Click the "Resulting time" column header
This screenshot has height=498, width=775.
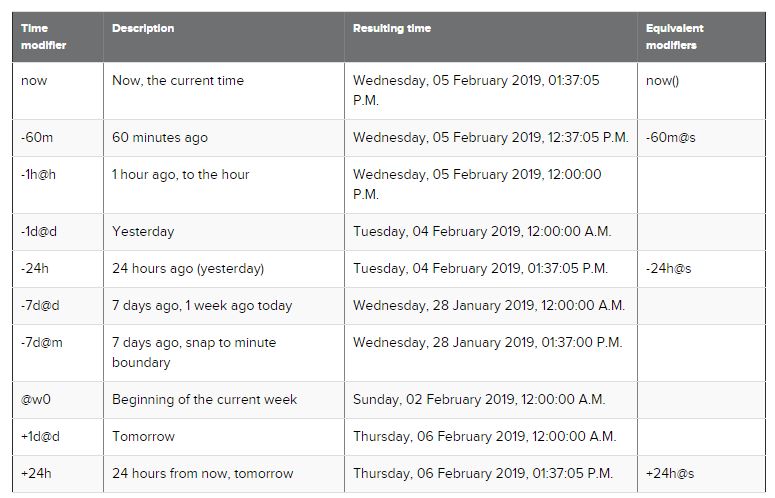coord(392,29)
